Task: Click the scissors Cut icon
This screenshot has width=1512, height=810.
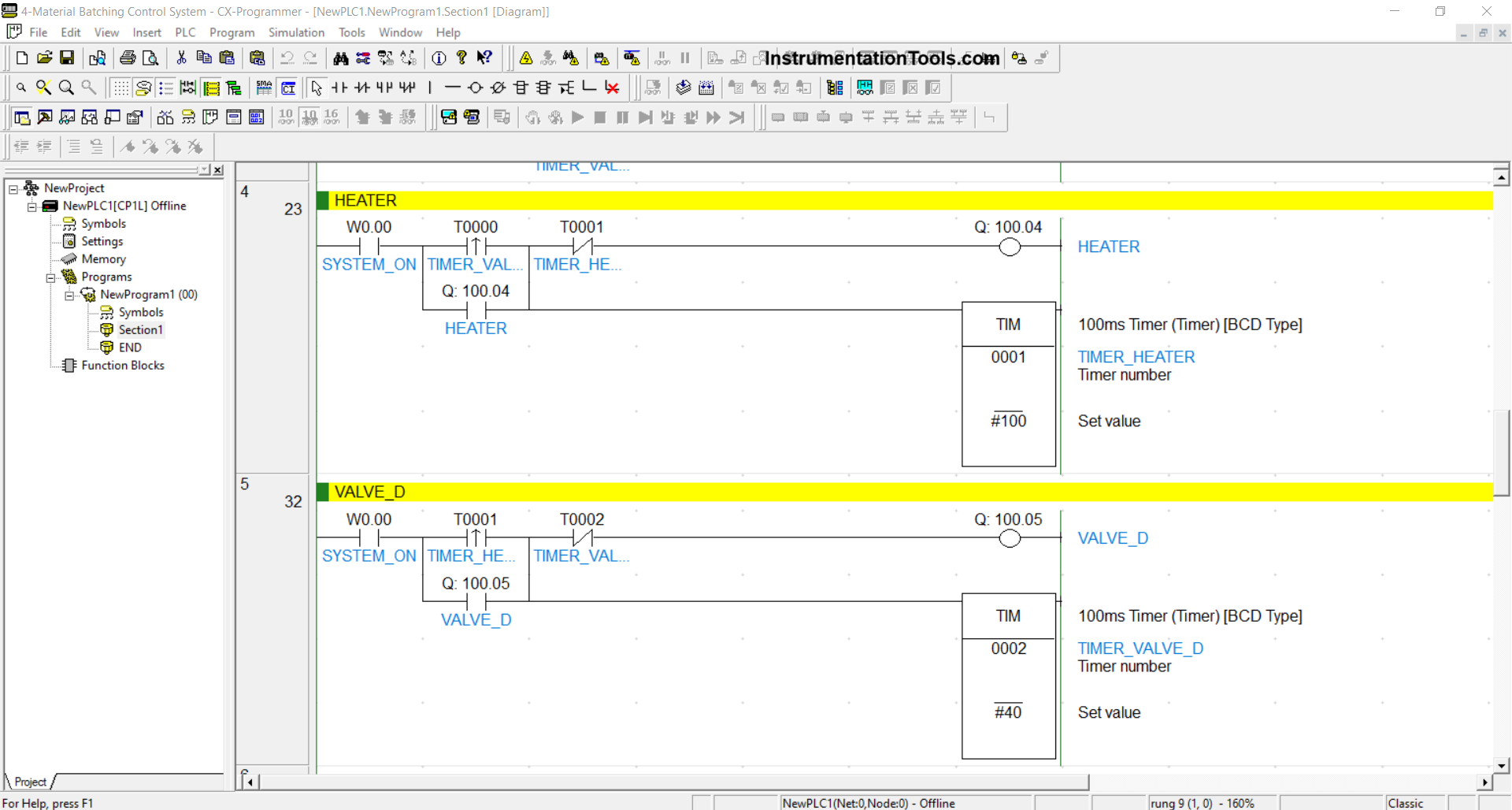Action: tap(181, 58)
